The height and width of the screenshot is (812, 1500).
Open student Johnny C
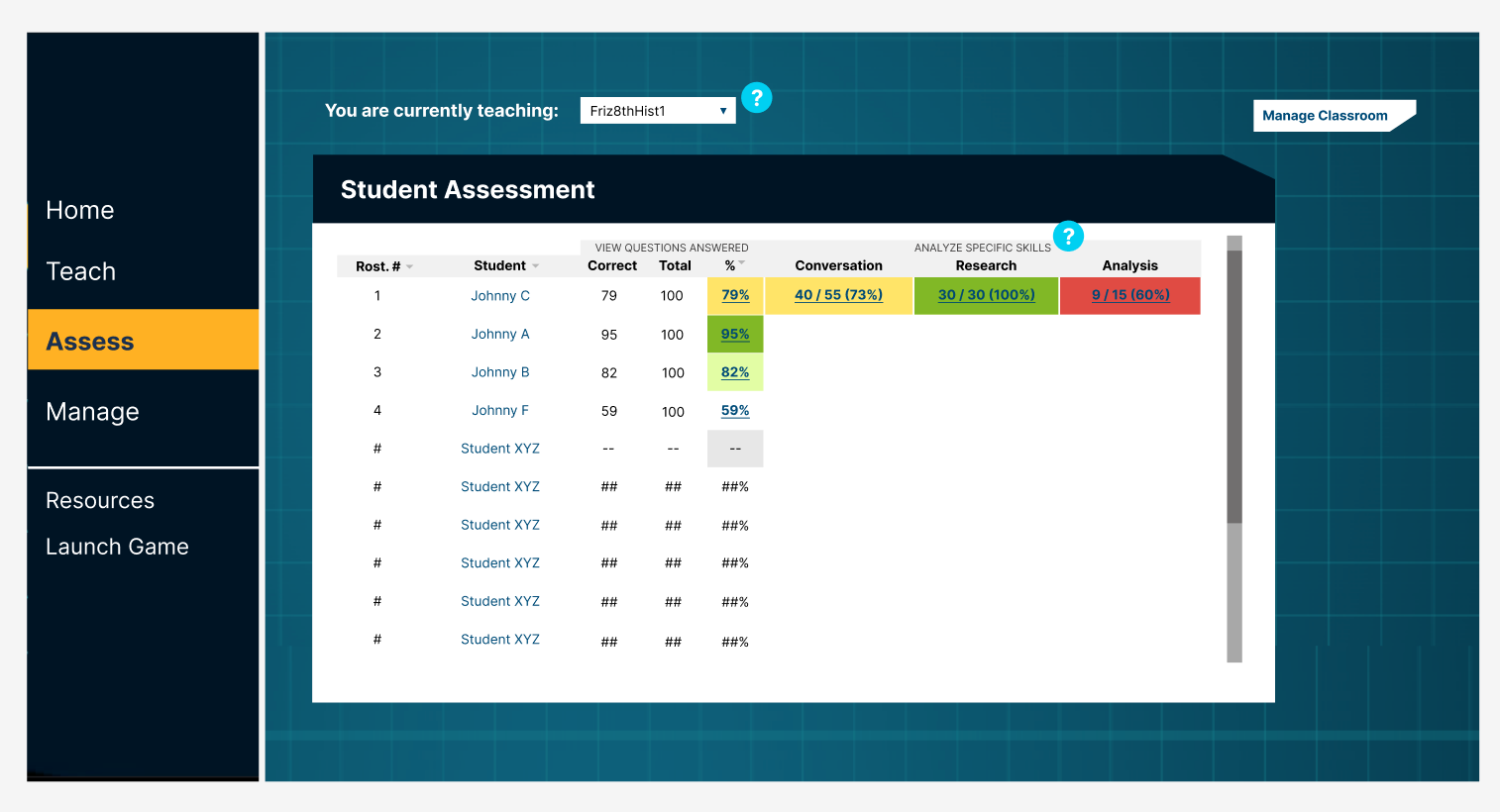[500, 296]
